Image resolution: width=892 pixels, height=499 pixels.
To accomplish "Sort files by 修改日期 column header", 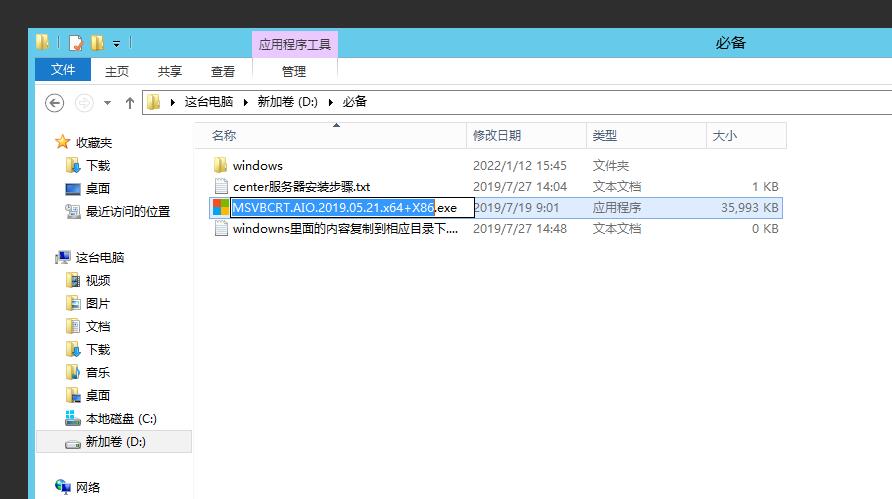I will 497,135.
